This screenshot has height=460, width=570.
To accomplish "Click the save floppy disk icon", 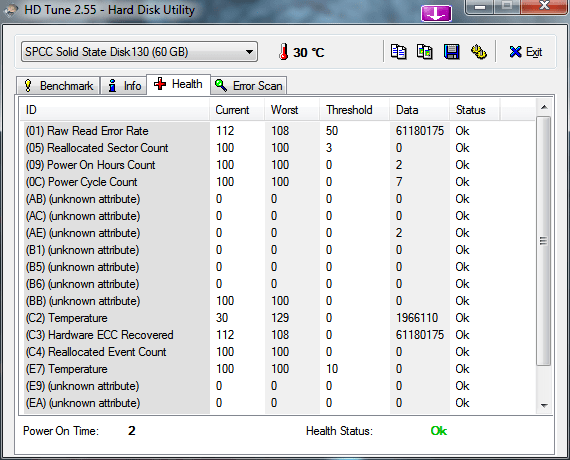I will click(x=451, y=52).
